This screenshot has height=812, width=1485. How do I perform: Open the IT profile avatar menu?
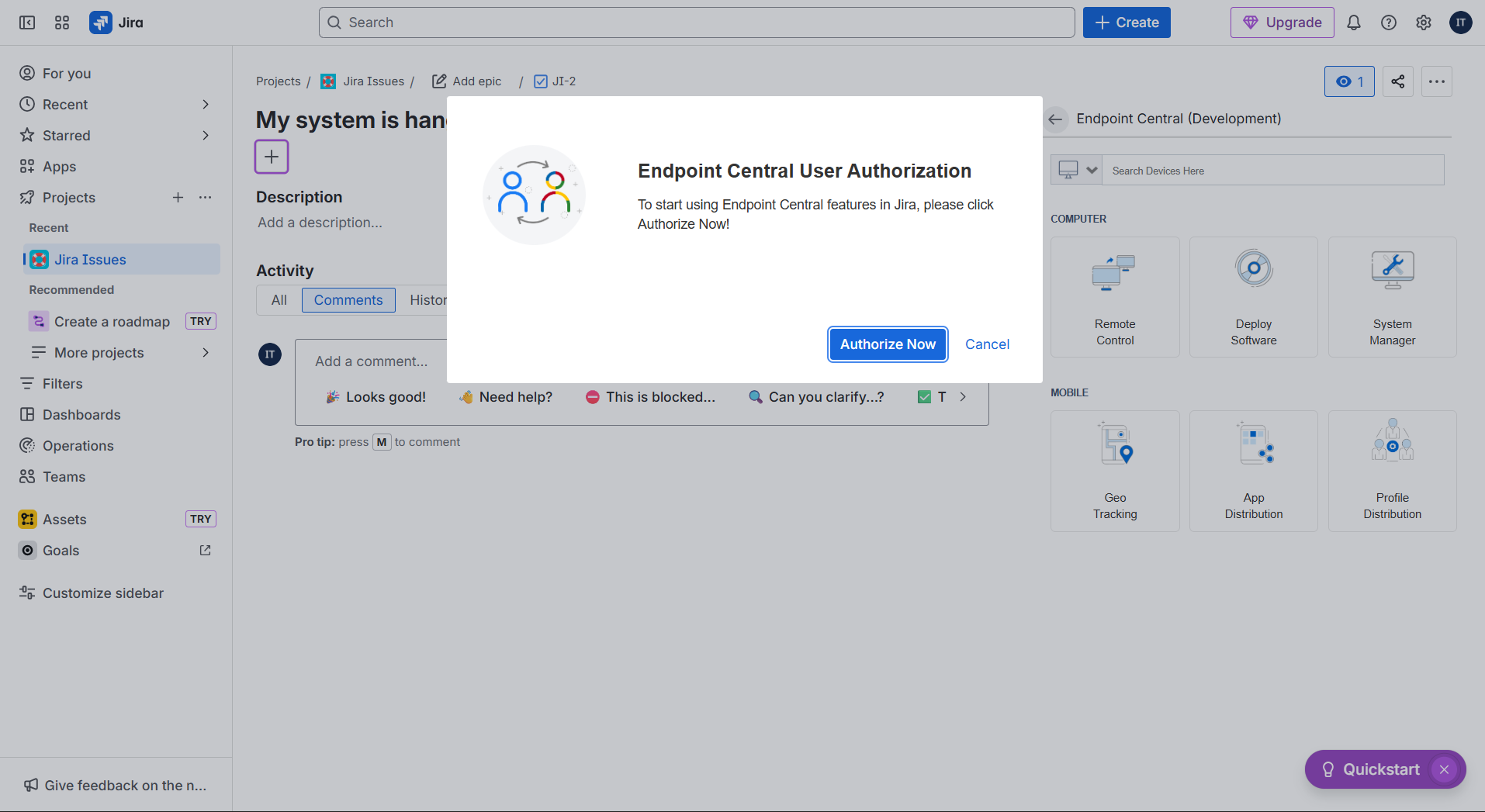(1461, 22)
